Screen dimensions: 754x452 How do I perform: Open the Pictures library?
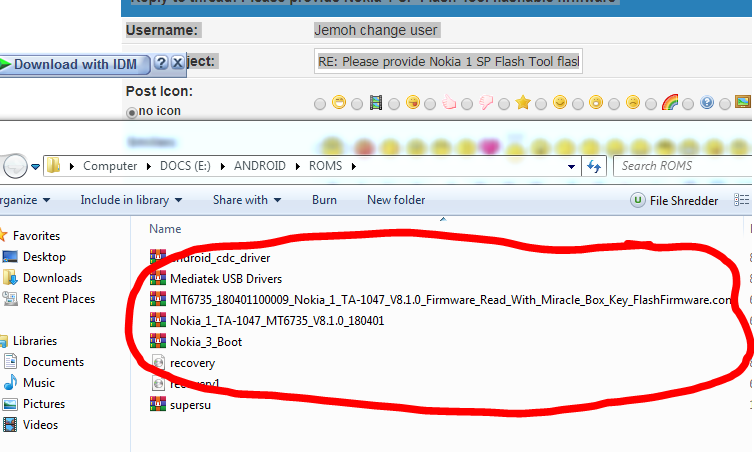click(x=44, y=404)
